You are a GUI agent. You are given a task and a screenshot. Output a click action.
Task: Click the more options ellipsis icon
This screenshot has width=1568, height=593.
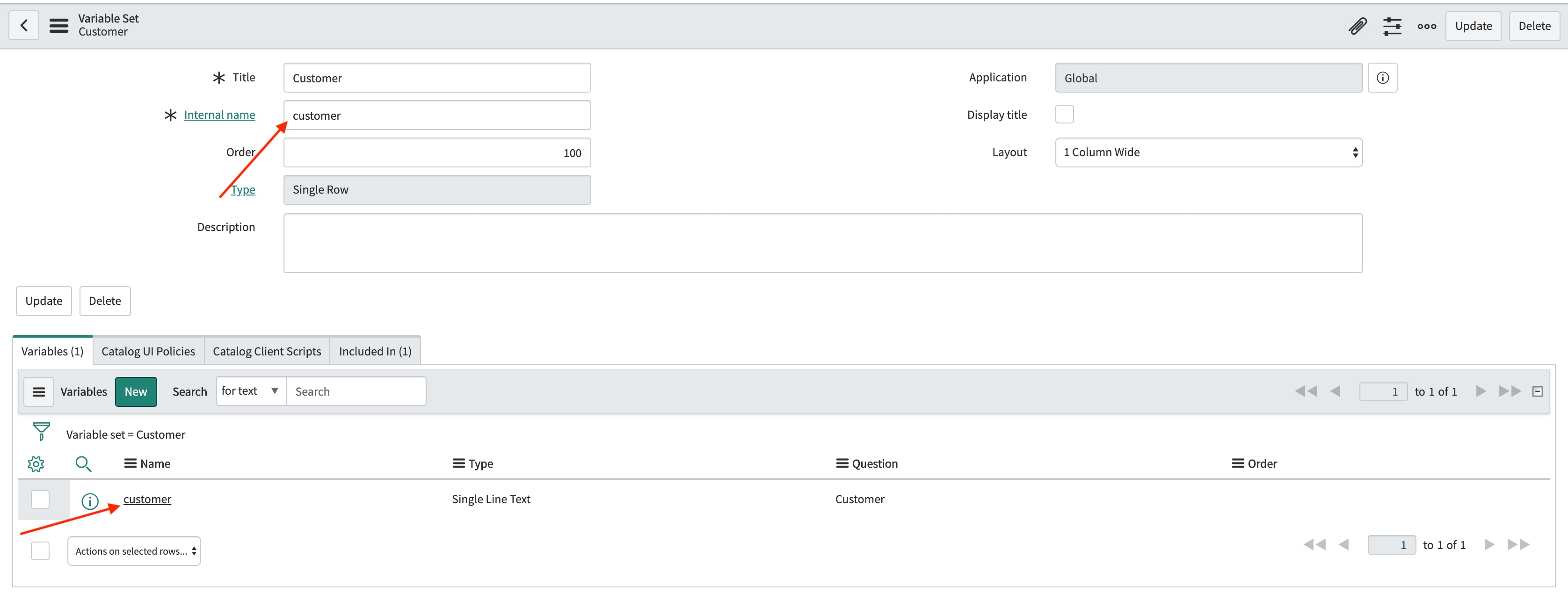pos(1426,26)
